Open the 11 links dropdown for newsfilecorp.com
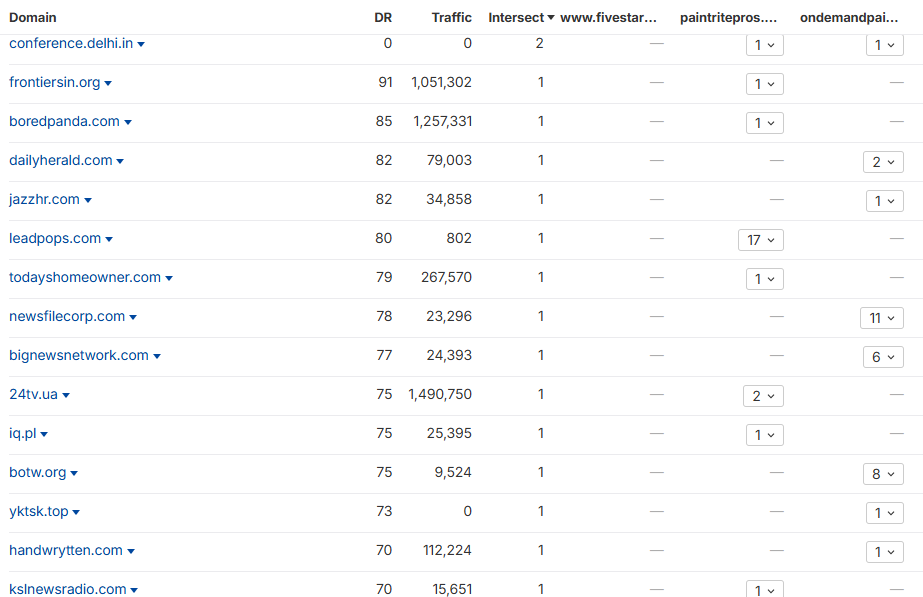This screenshot has height=597, width=923. [x=882, y=318]
